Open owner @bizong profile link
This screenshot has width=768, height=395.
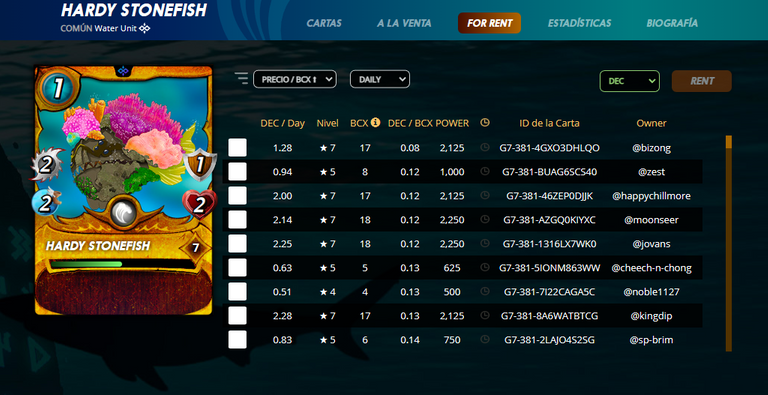pos(651,148)
